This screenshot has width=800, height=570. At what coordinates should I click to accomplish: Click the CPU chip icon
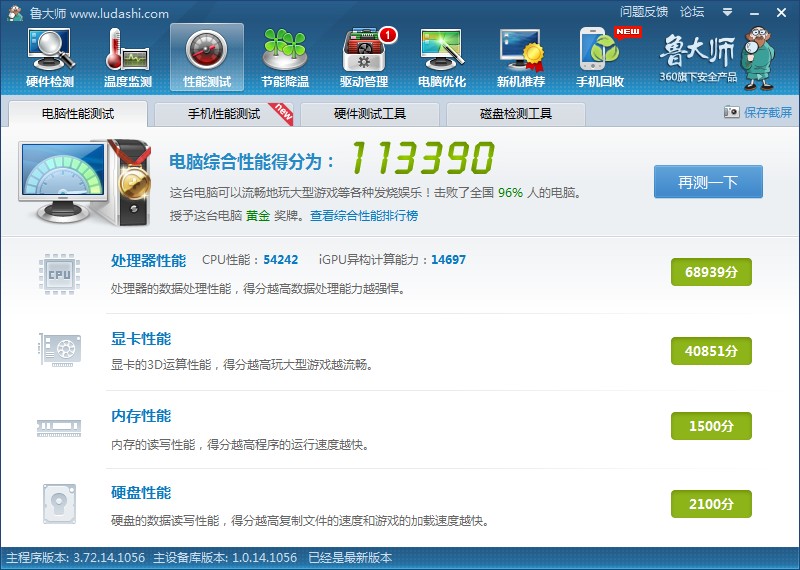(x=59, y=274)
